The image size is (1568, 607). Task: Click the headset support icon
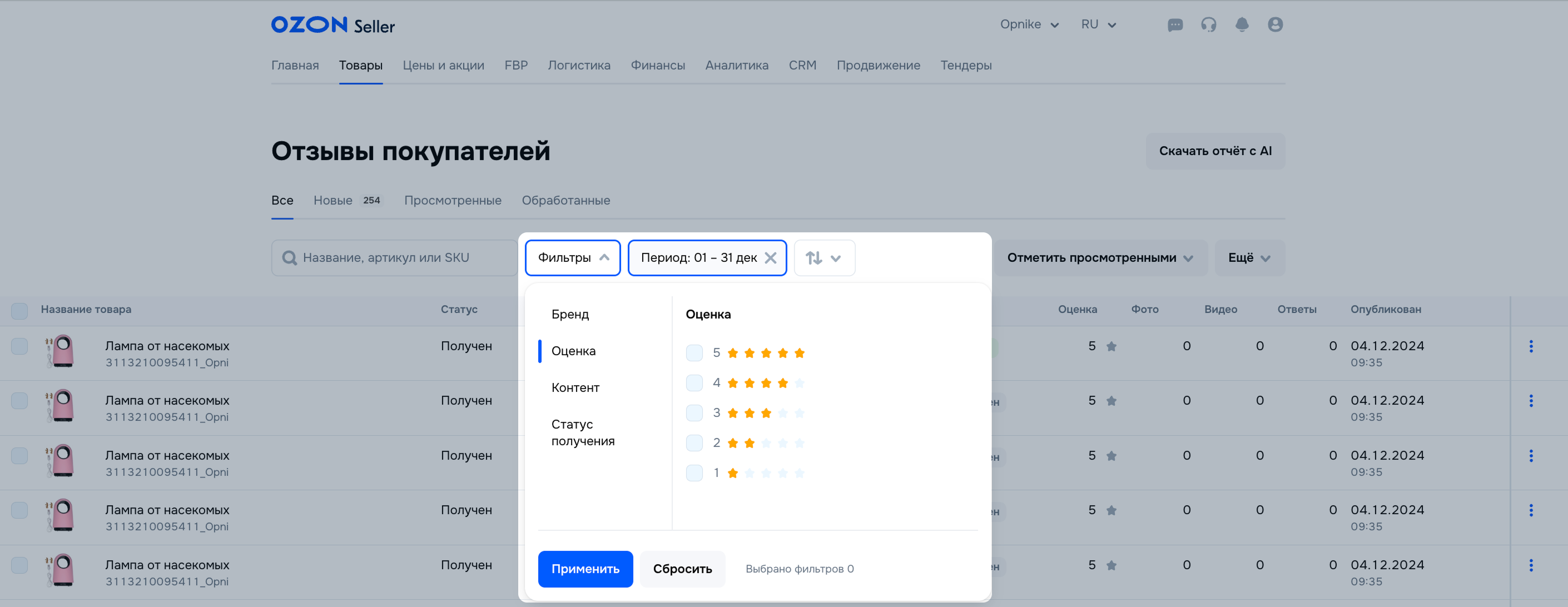pyautogui.click(x=1208, y=25)
